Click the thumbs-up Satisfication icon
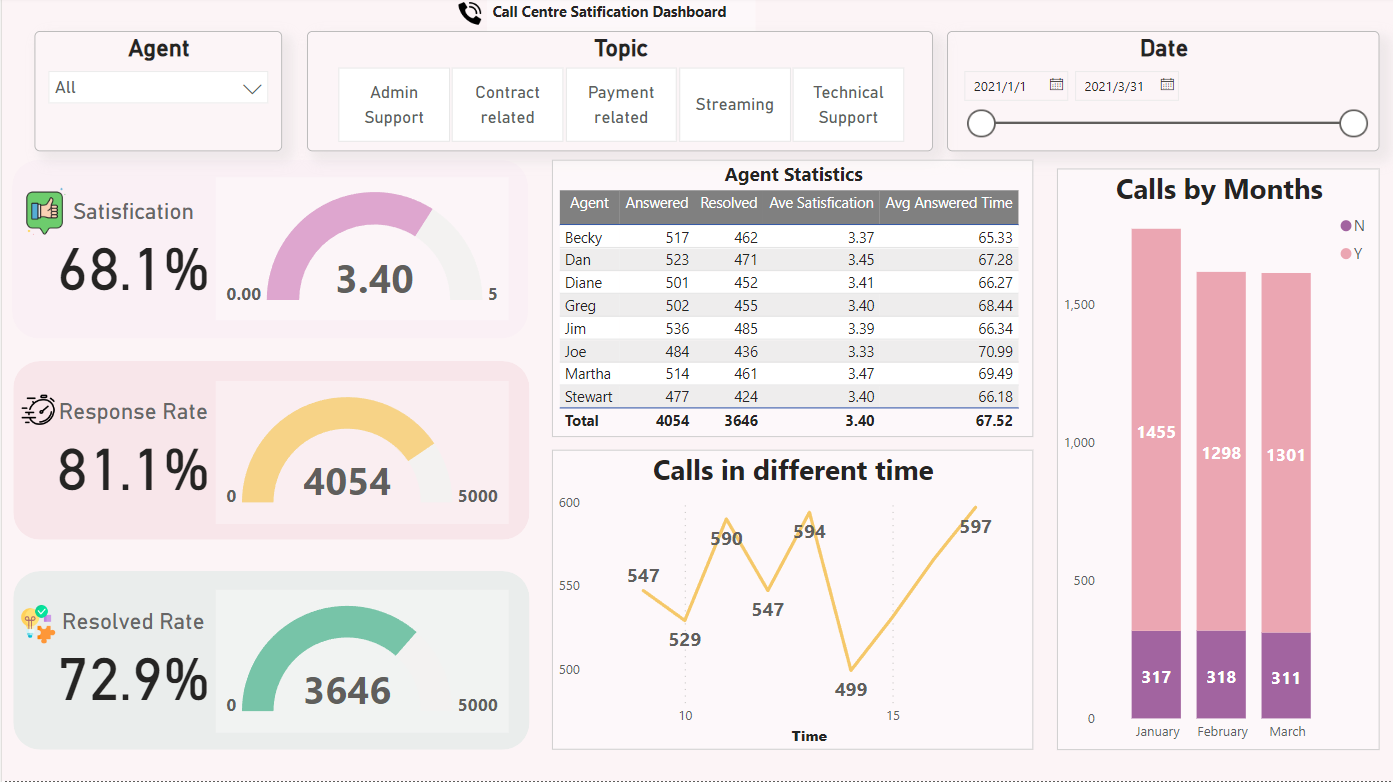This screenshot has height=782, width=1393. (x=44, y=211)
